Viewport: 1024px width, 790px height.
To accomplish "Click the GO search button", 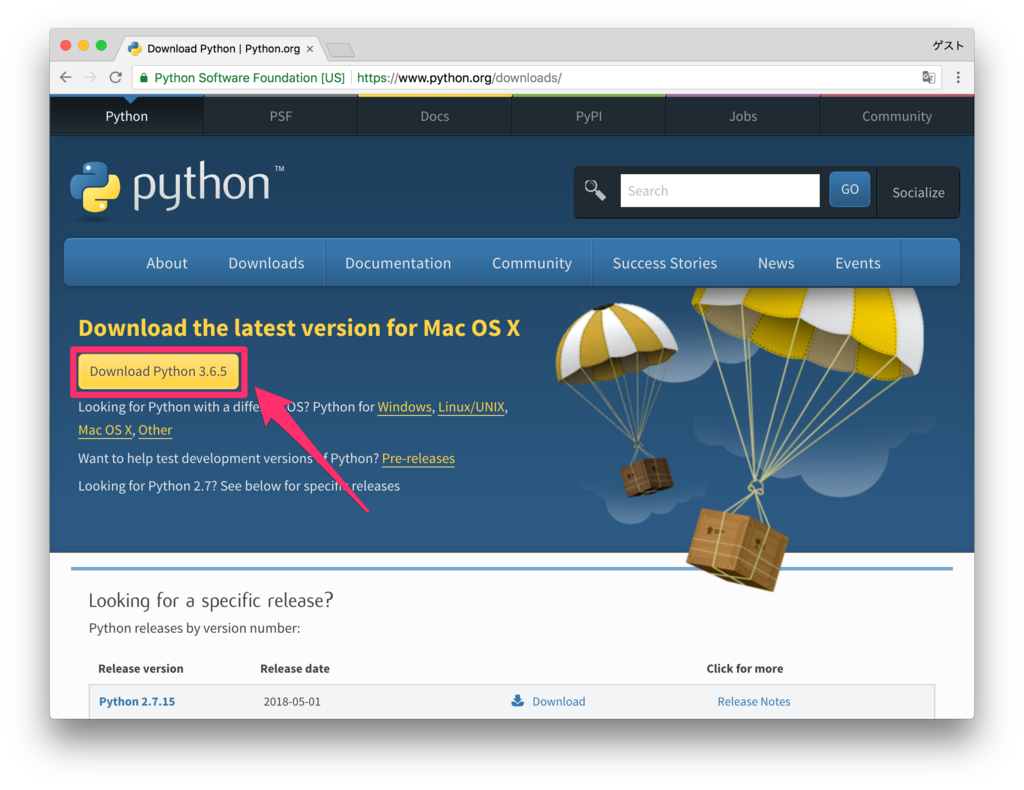I will point(850,189).
